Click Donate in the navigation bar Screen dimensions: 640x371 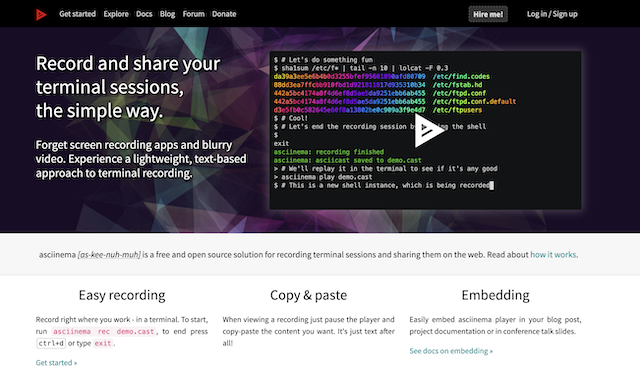(224, 14)
